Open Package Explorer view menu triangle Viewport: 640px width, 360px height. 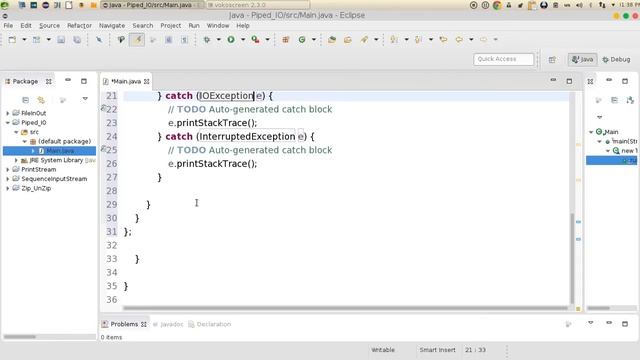coord(85,99)
